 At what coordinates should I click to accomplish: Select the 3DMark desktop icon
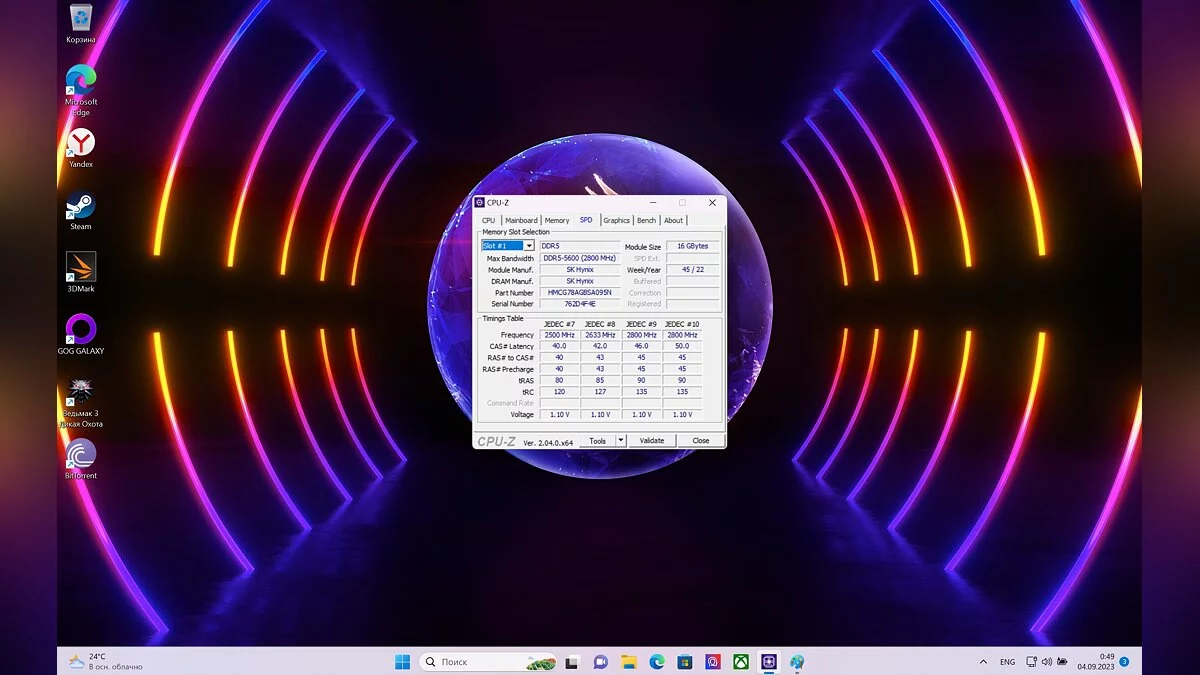(x=80, y=268)
